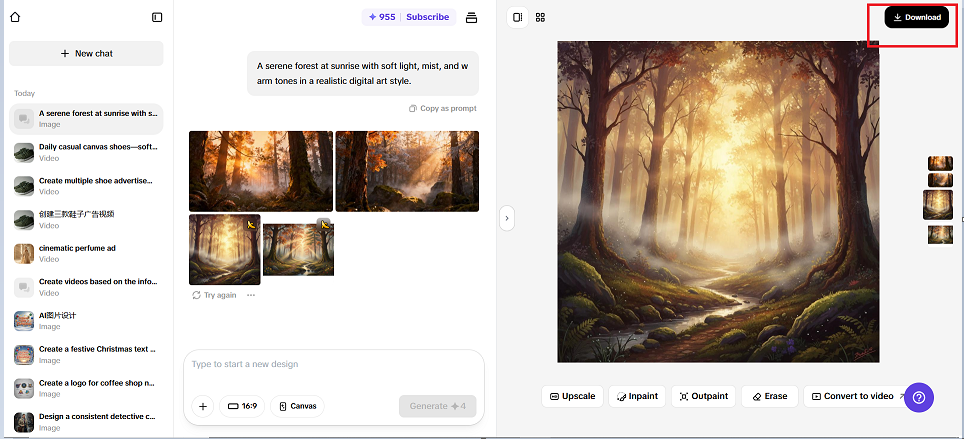
Task: Type in the new design prompt field
Action: pos(333,364)
